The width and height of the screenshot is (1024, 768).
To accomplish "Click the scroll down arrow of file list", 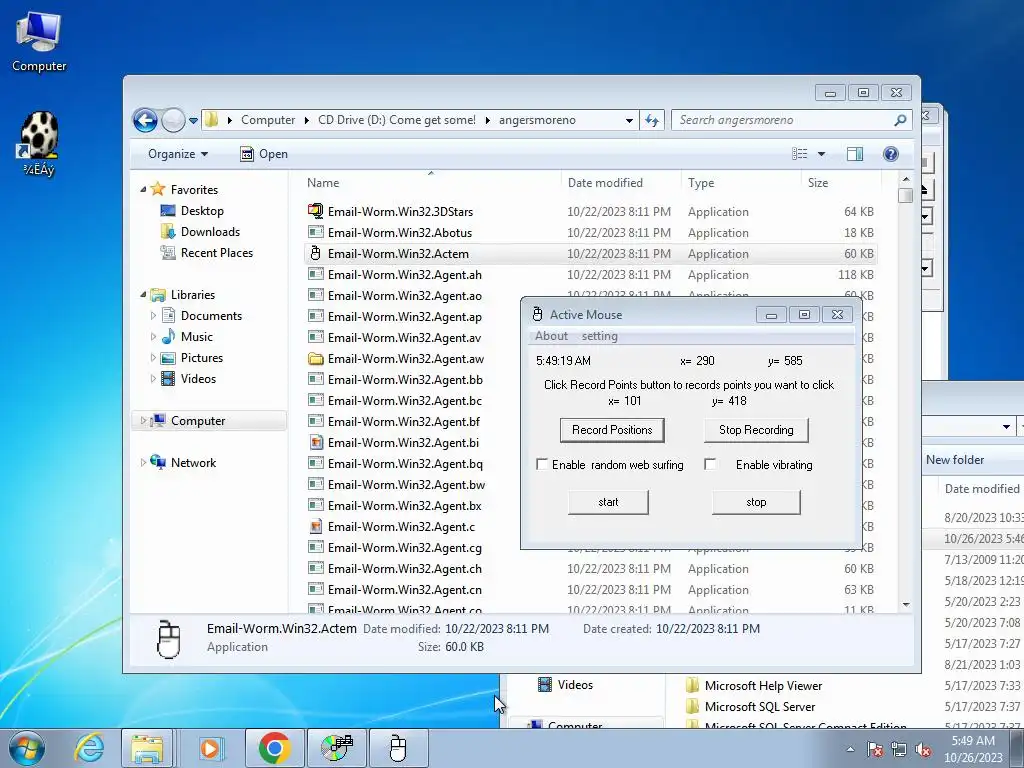I will 906,605.
